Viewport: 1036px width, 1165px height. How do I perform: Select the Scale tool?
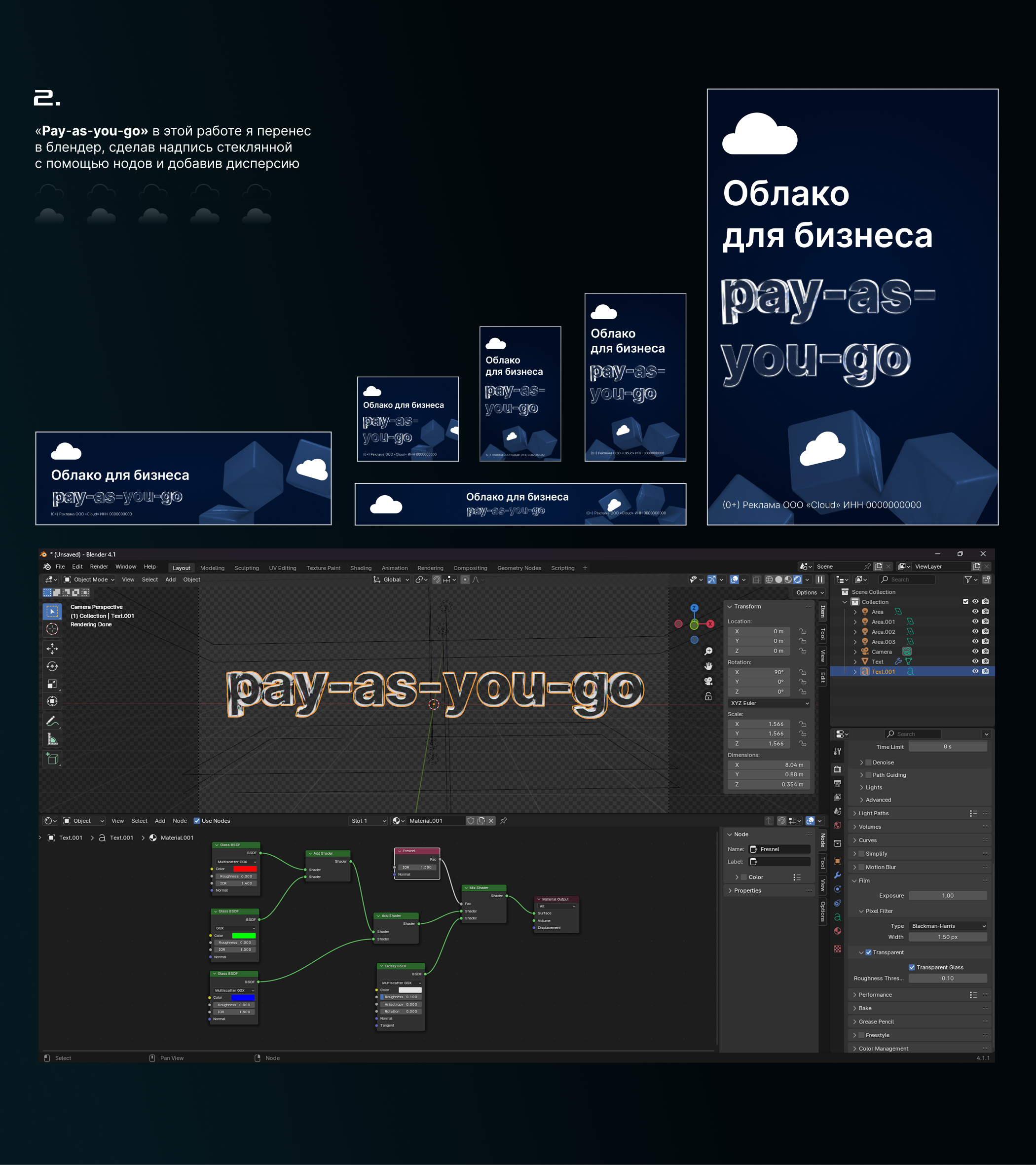point(52,684)
